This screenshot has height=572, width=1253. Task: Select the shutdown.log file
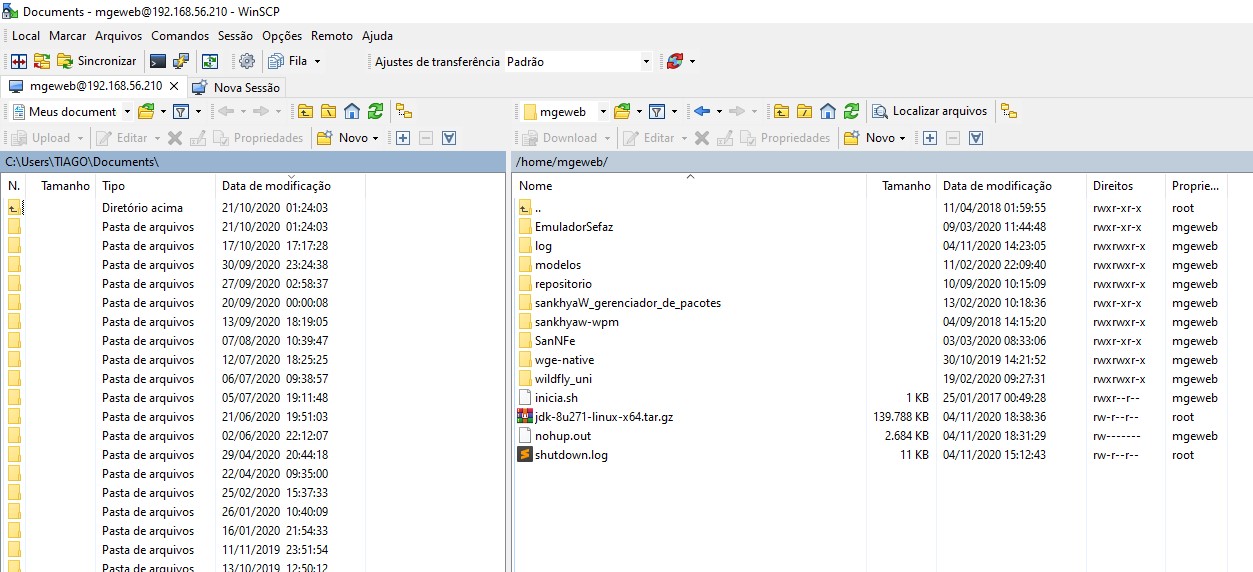571,455
